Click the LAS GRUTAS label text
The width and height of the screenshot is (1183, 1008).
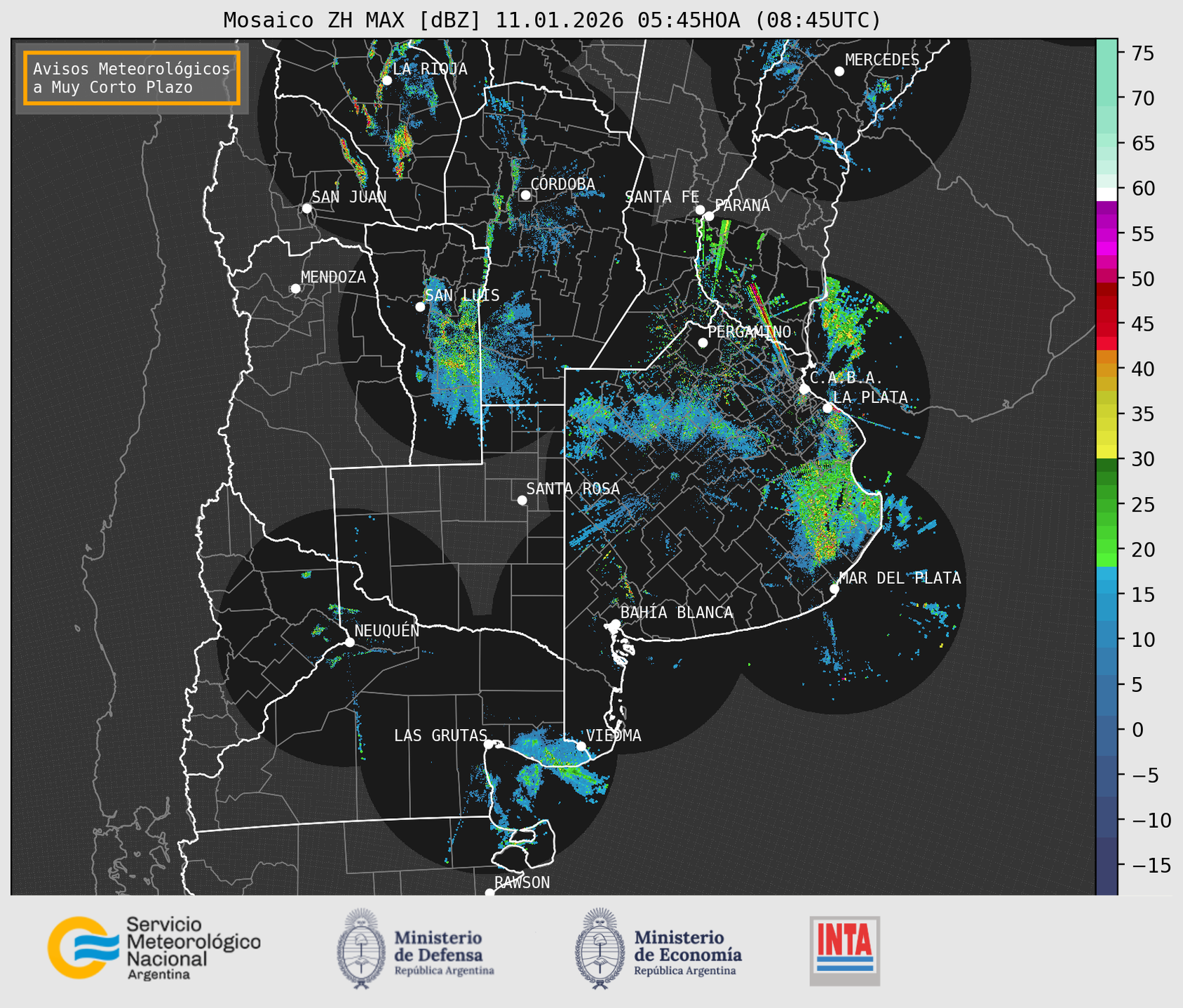(x=440, y=735)
